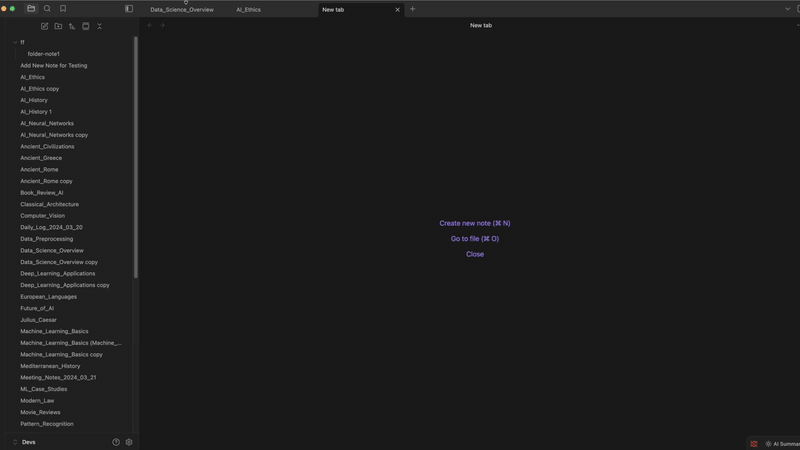800x450 pixels.
Task: Click the file explorer scrollbar
Action: coord(136,158)
